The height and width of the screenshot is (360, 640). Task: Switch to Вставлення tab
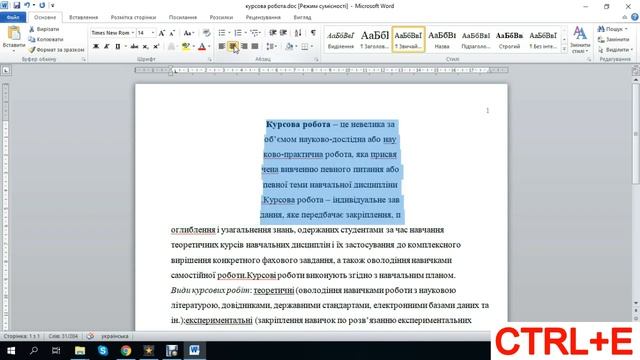tap(84, 18)
